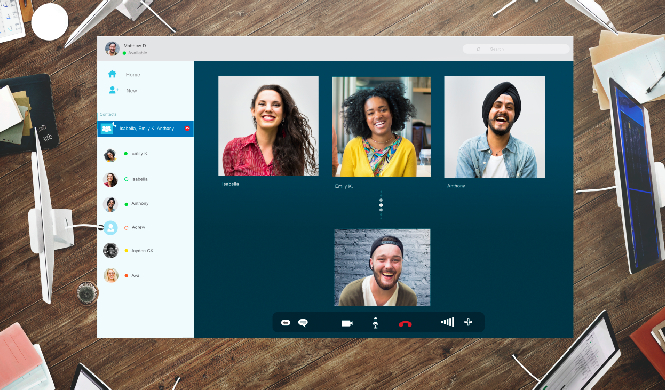Click the Search field in the header
The height and width of the screenshot is (390, 665).
coord(516,49)
